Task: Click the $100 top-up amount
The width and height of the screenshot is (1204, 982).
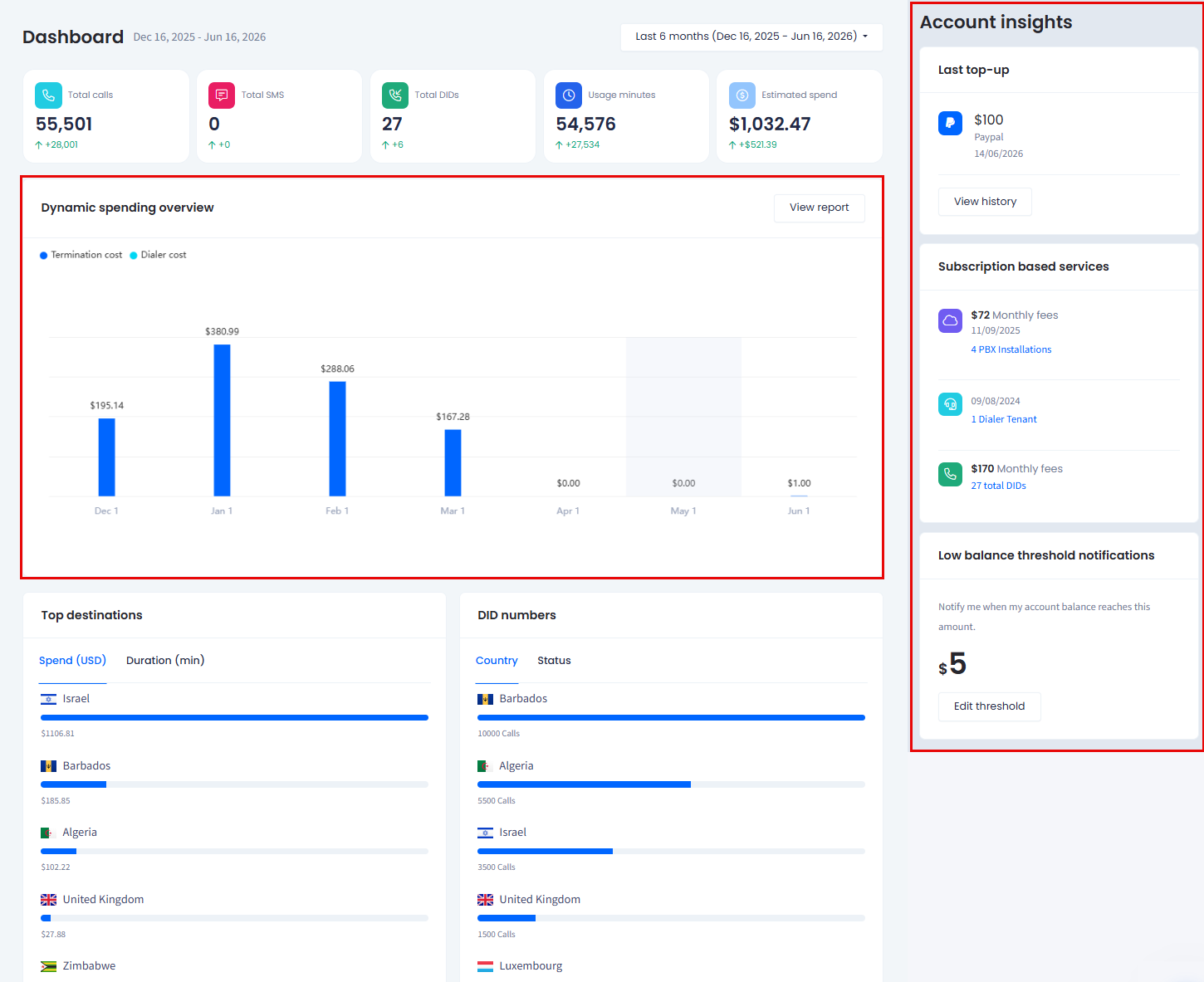Action: coord(989,120)
